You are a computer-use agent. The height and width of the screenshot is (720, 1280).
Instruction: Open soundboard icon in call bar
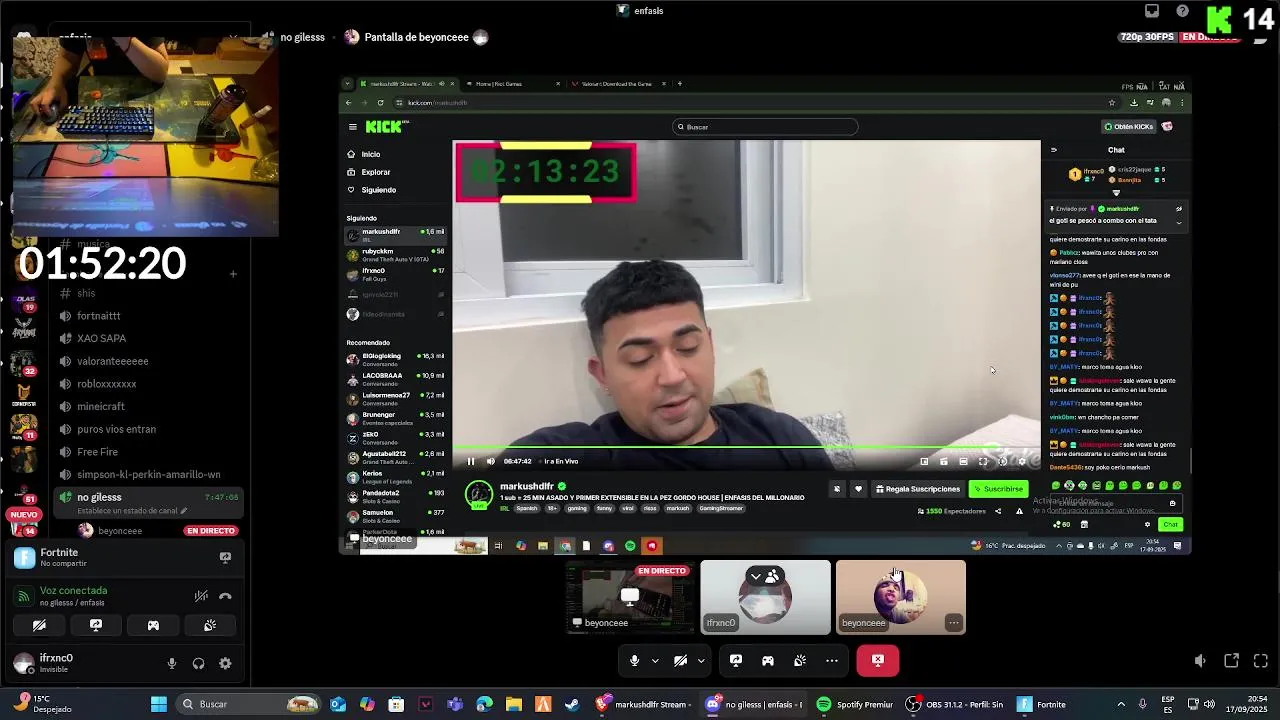coord(800,660)
